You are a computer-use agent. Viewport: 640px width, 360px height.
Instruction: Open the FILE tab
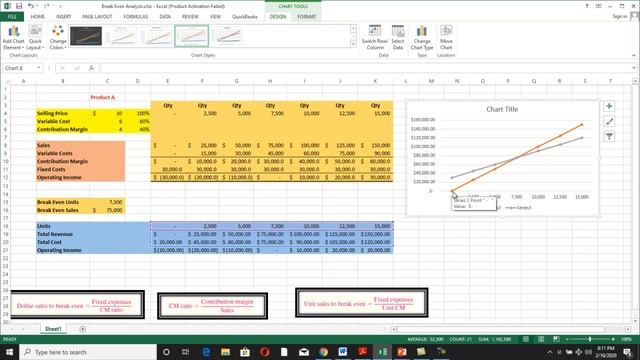12,17
